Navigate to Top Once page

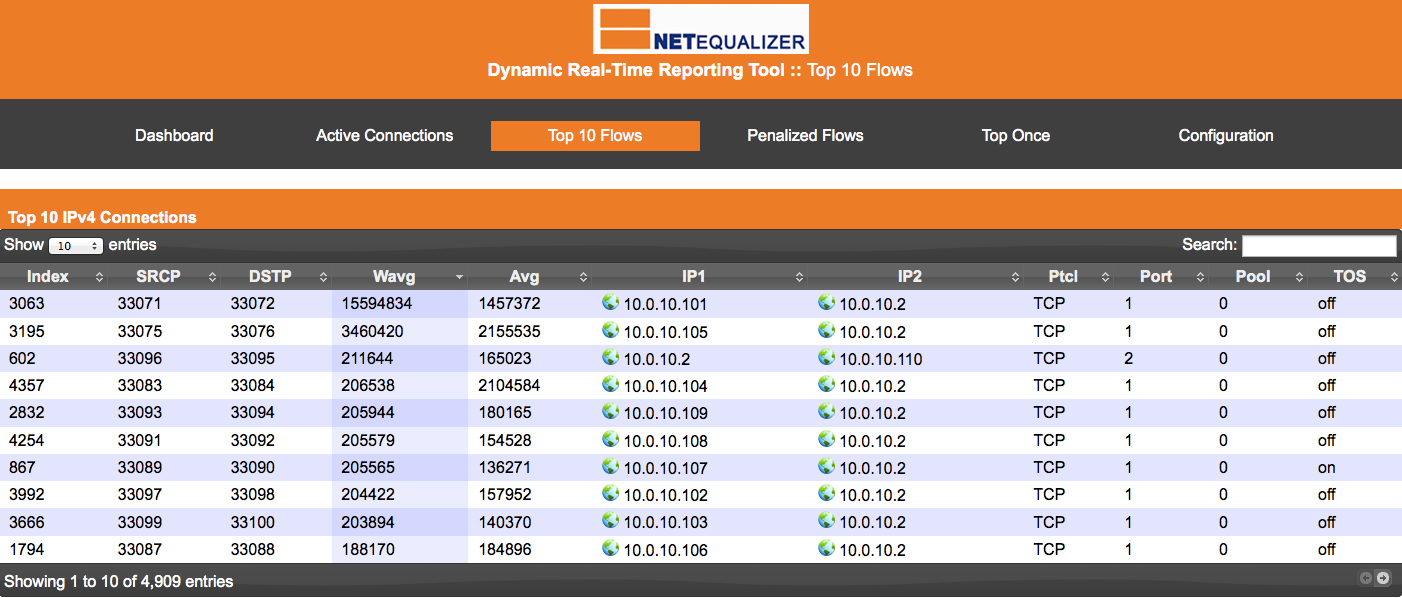coord(1015,136)
